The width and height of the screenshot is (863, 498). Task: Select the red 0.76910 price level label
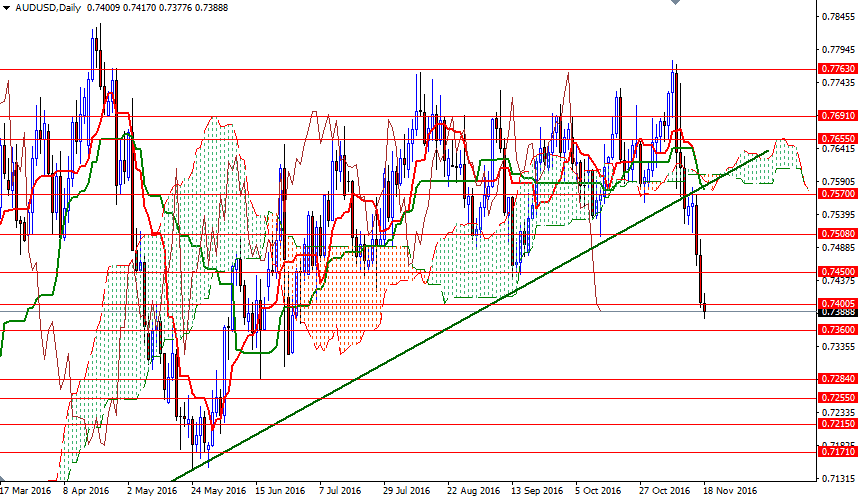839,116
